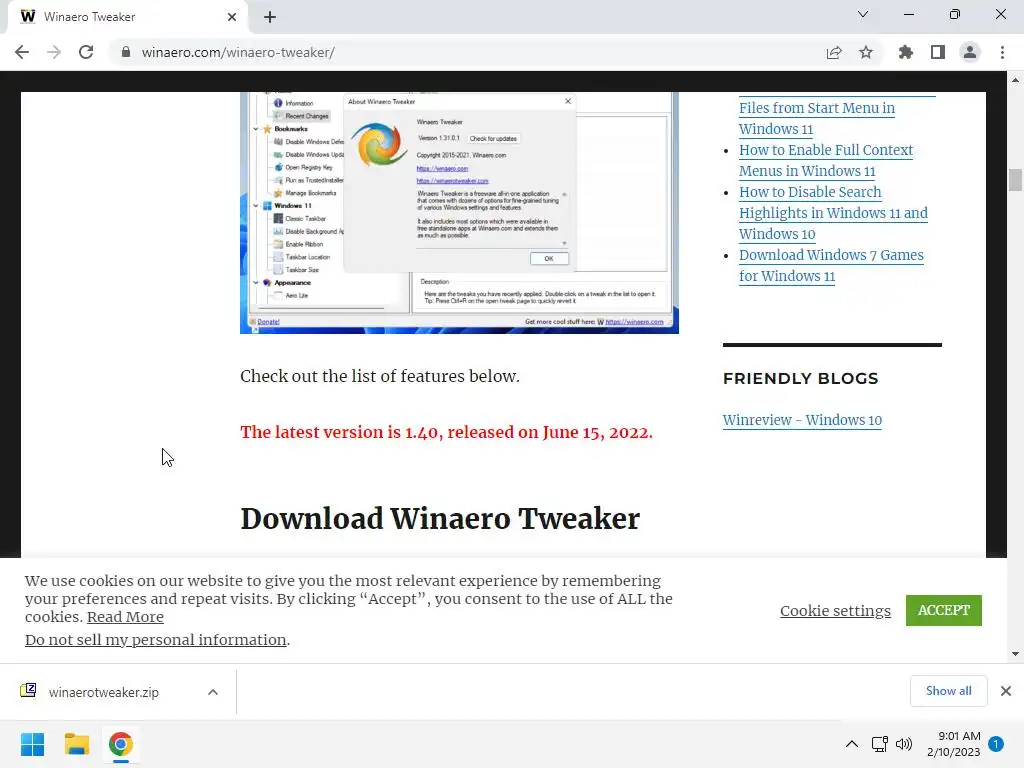
Task: Launch File Explorer from taskbar
Action: point(76,744)
